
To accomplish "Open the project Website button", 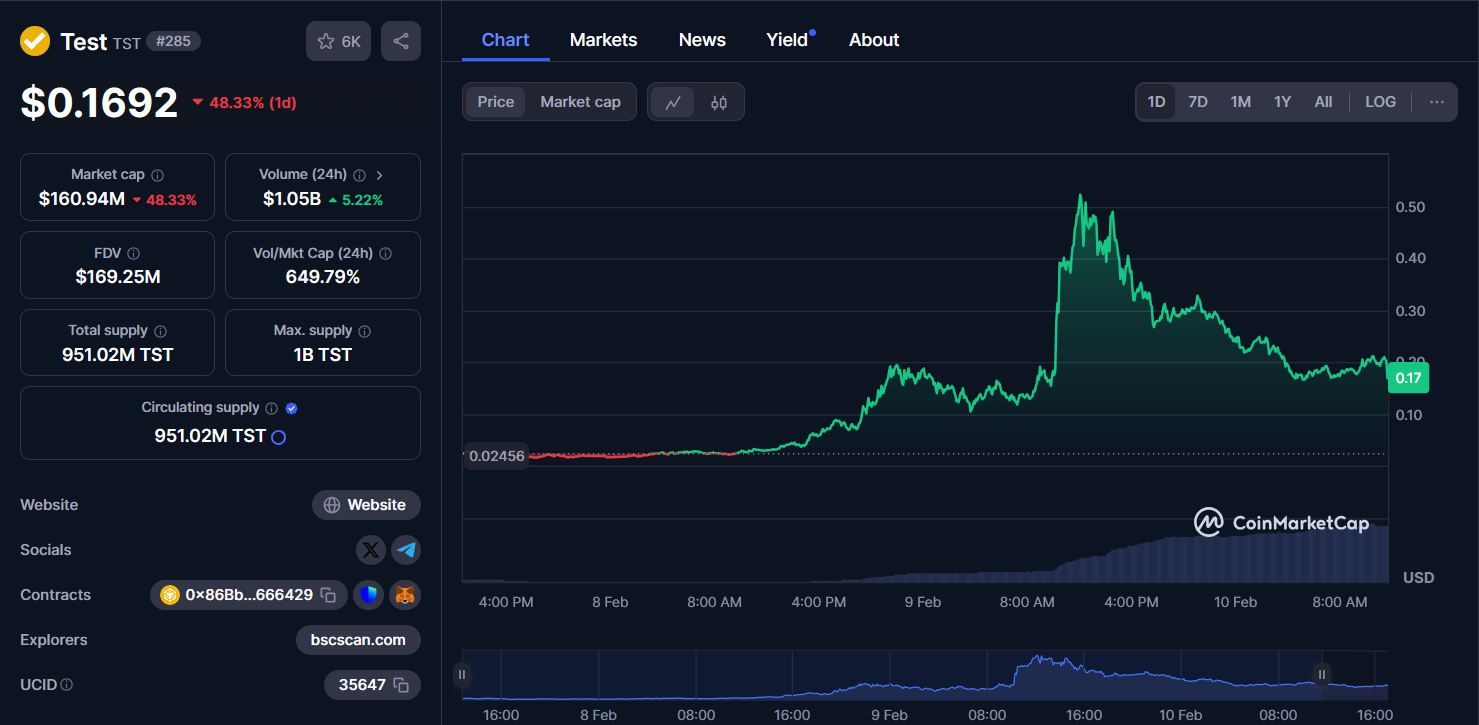I will [366, 505].
